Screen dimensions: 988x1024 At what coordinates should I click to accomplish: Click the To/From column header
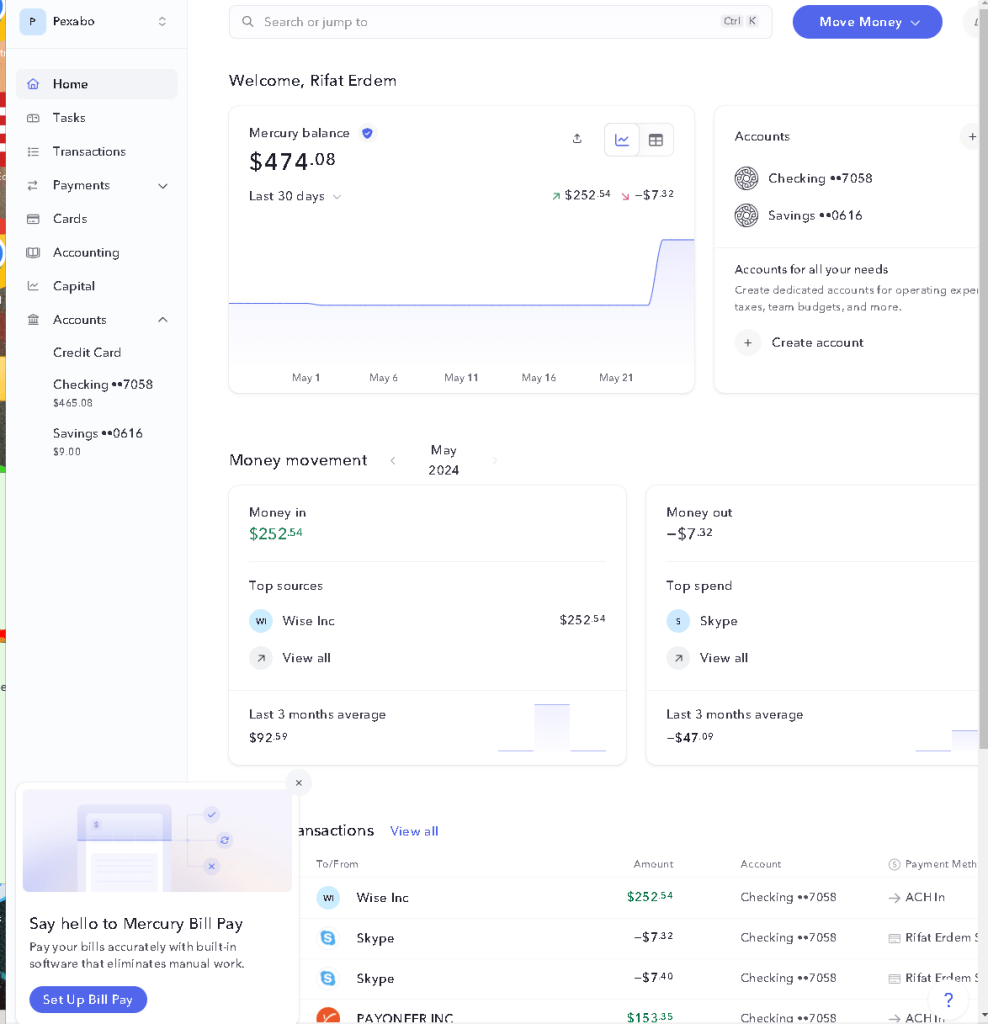pos(337,865)
